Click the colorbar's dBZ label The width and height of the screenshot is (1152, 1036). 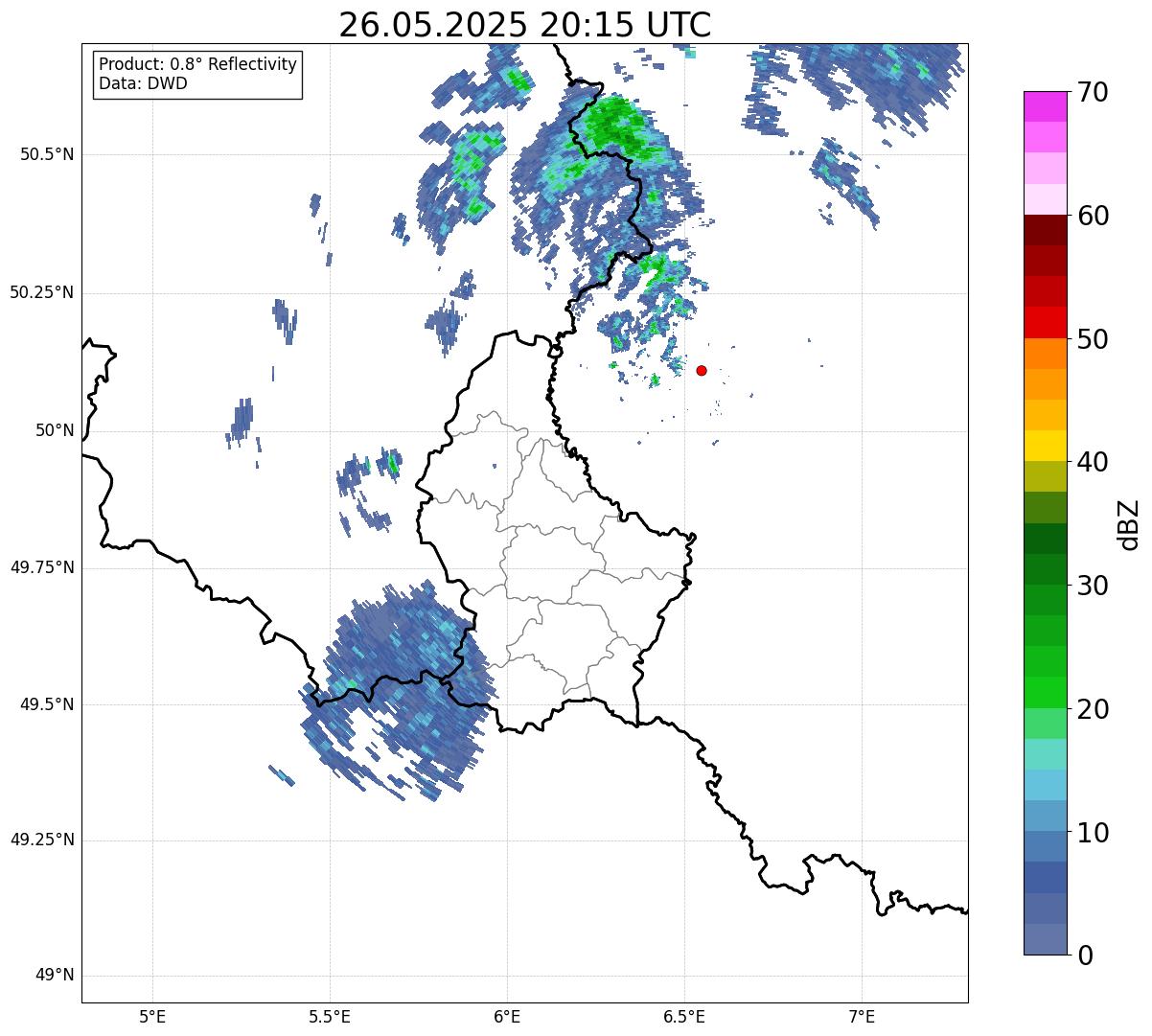click(1129, 523)
